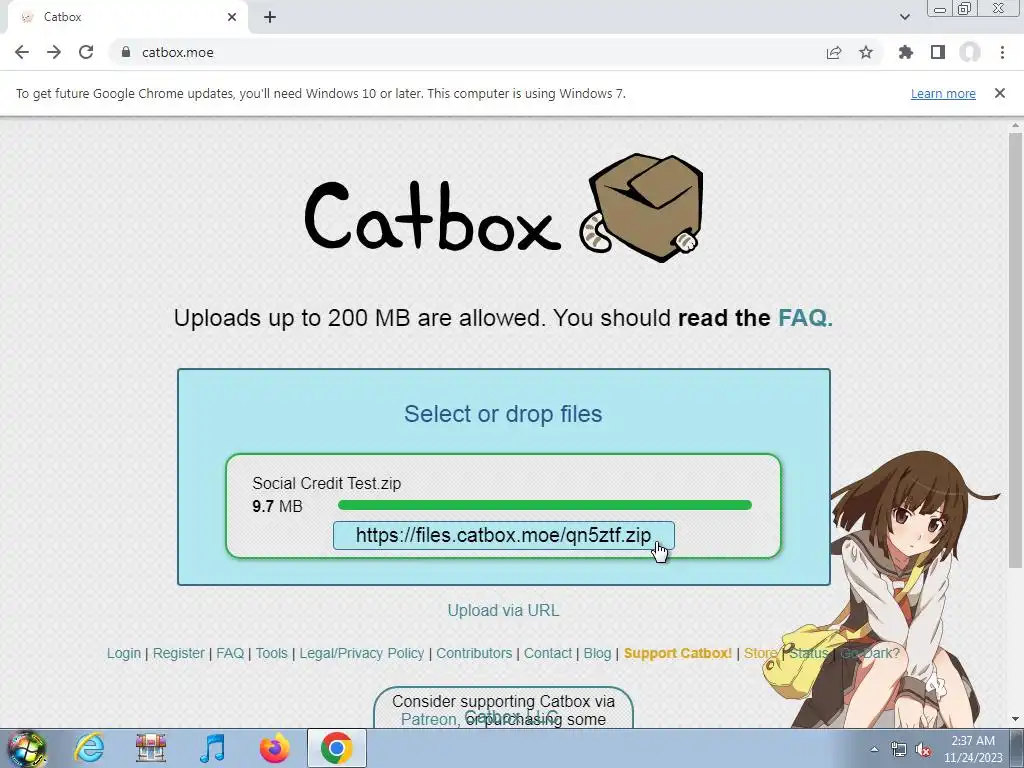Open the Windows Start menu

pyautogui.click(x=26, y=748)
